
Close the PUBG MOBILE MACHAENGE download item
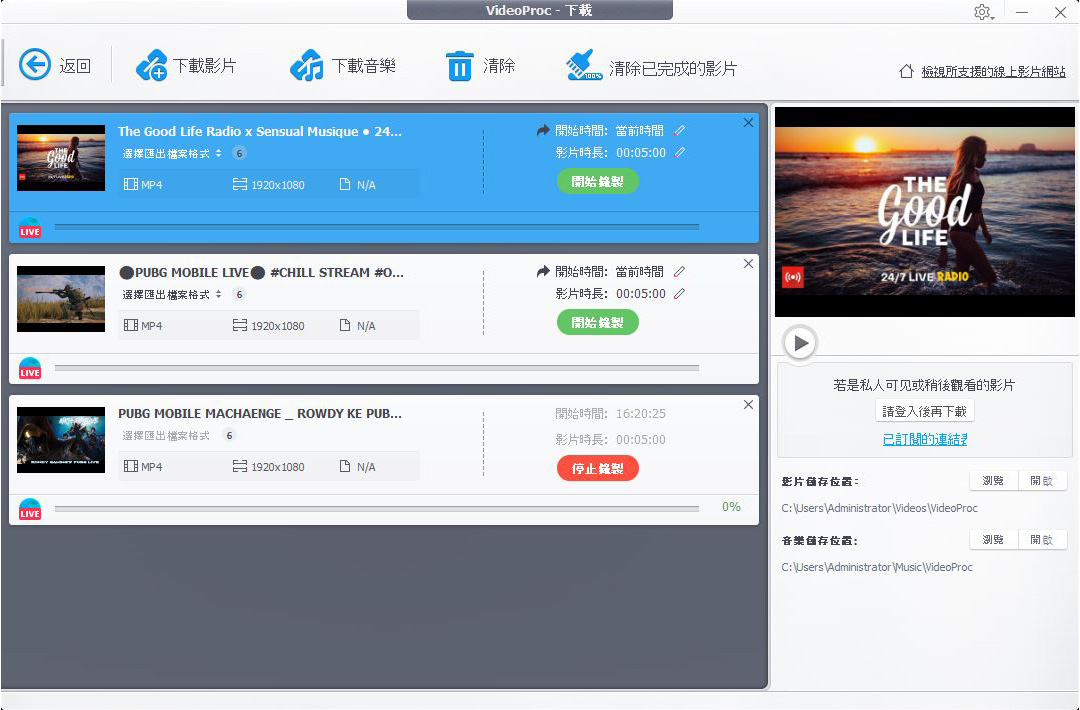pos(748,405)
